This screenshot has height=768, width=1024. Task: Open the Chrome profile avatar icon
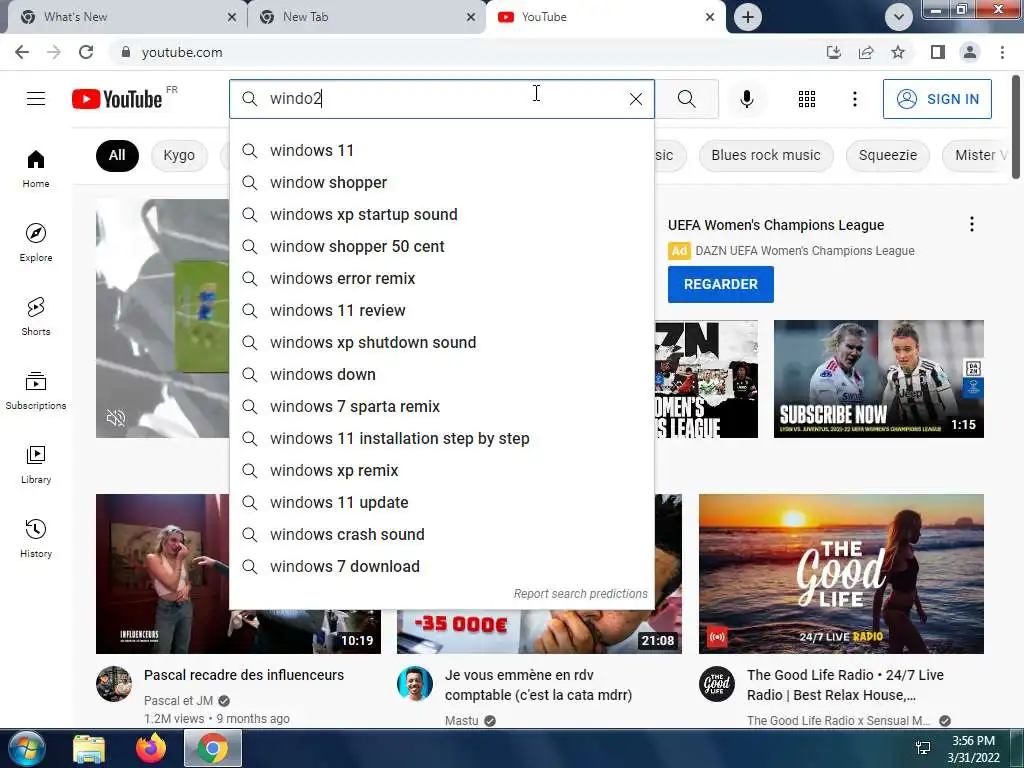(970, 52)
